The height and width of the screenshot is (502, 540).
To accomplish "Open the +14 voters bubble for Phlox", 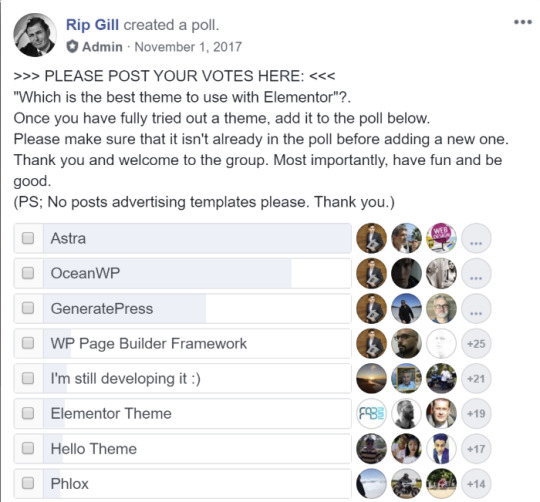I will (476, 484).
